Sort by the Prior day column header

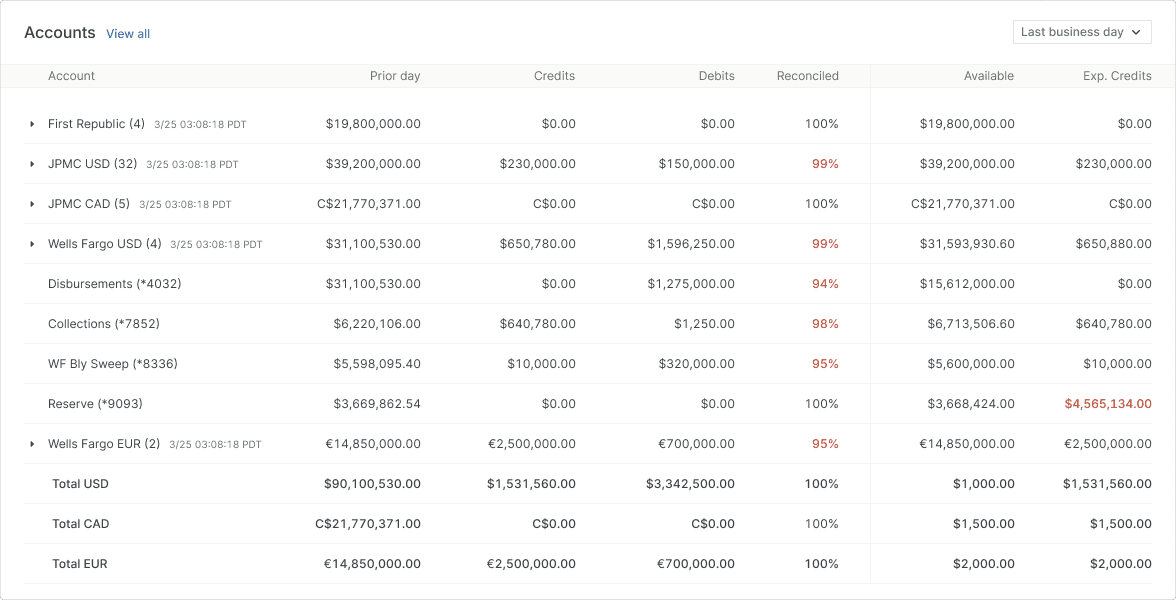tap(395, 76)
